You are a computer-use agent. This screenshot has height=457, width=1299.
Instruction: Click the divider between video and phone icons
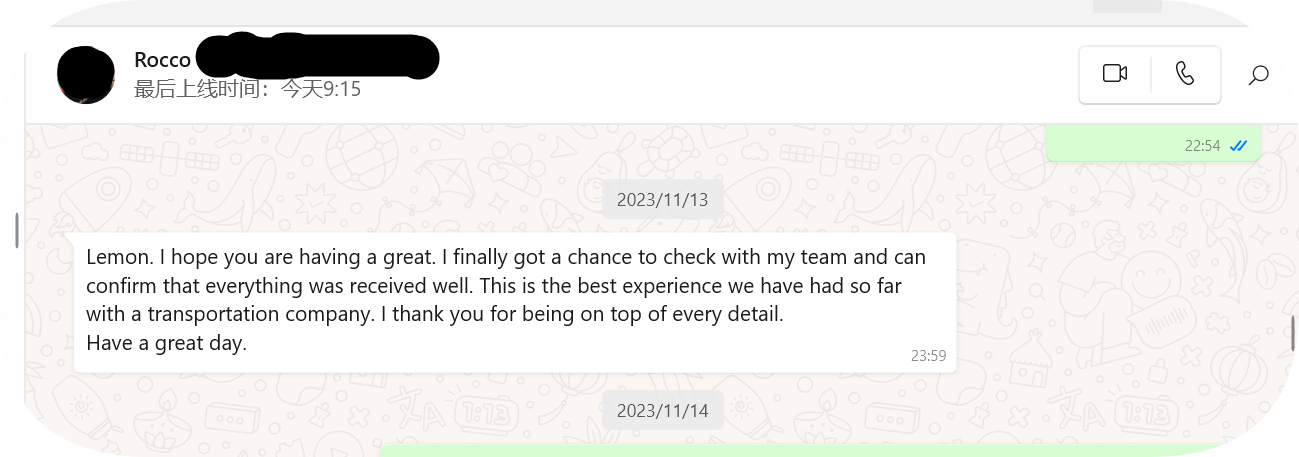[x=1151, y=74]
